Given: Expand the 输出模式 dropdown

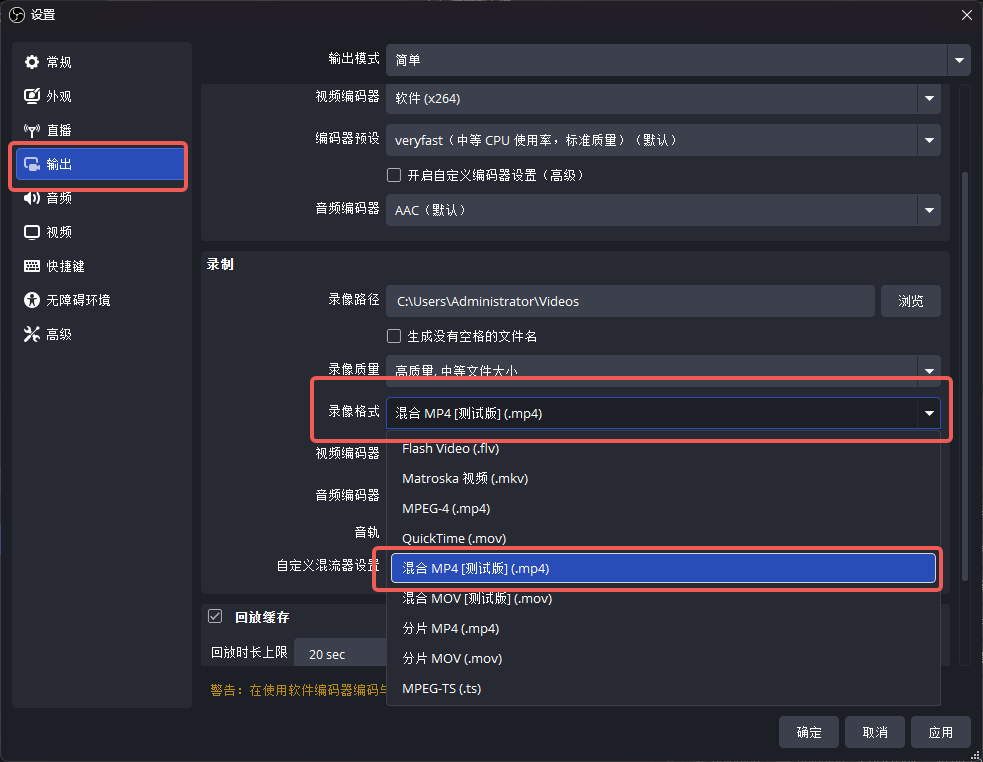Looking at the screenshot, I should pyautogui.click(x=959, y=59).
